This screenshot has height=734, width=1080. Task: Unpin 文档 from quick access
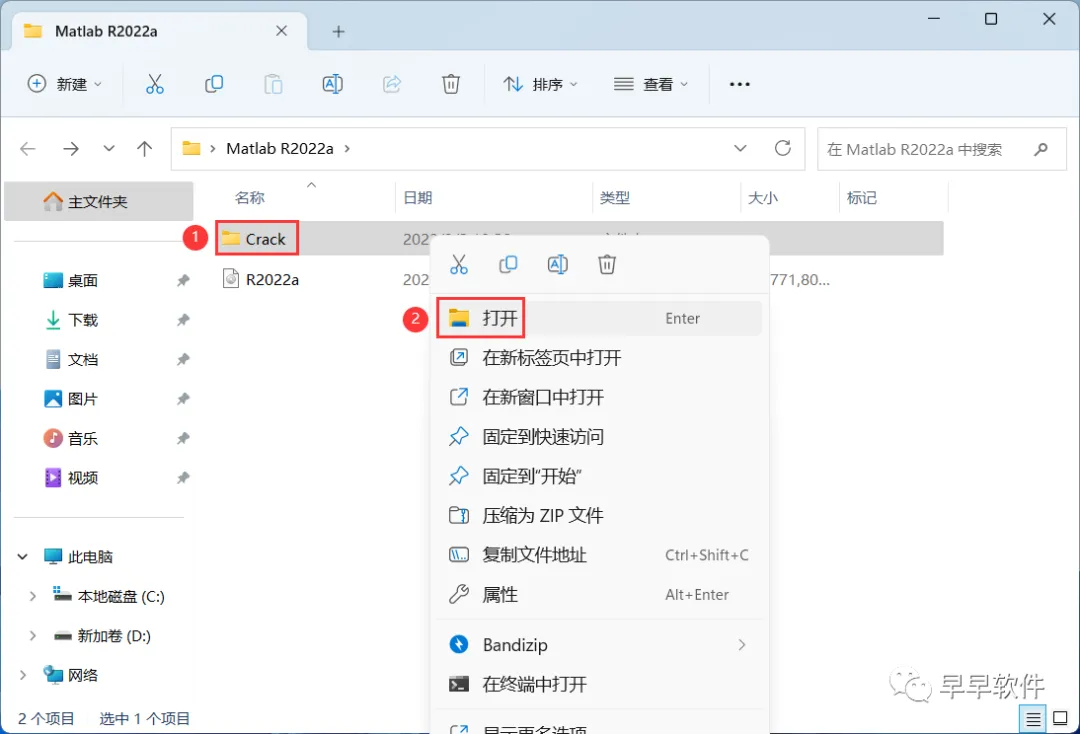pos(183,359)
